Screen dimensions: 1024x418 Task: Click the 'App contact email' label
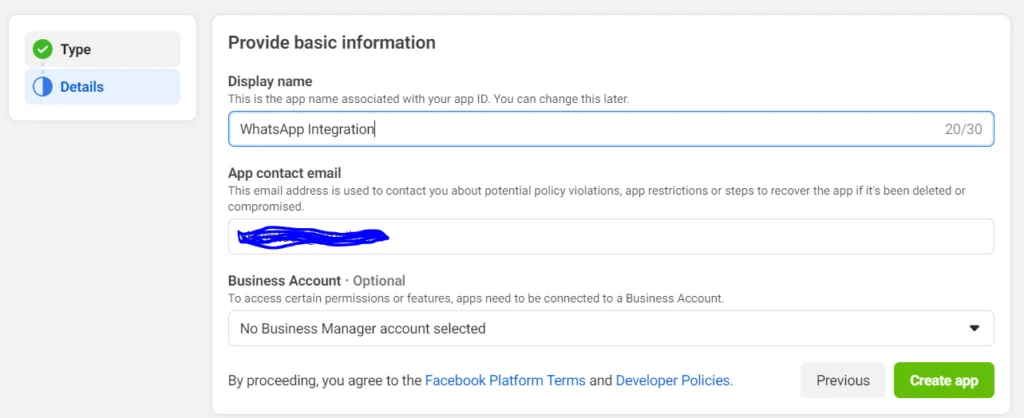(x=285, y=173)
